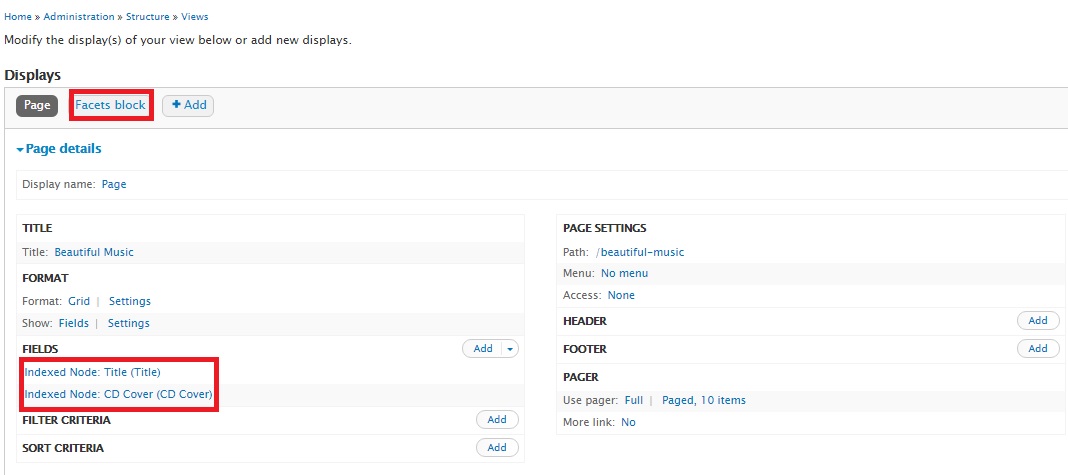Image resolution: width=1068 pixels, height=475 pixels.
Task: Click the Full pager link
Action: [x=633, y=400]
